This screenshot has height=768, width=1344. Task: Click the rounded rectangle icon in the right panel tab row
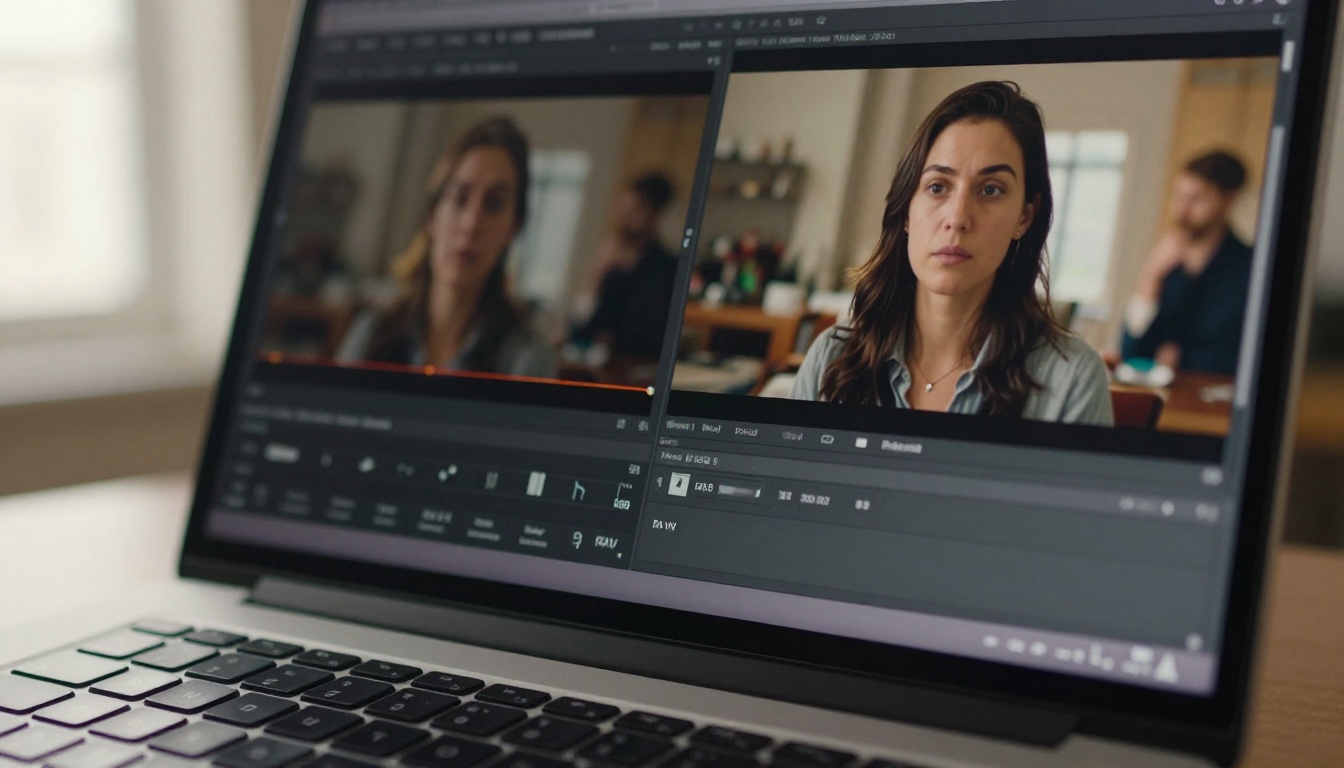[x=827, y=439]
